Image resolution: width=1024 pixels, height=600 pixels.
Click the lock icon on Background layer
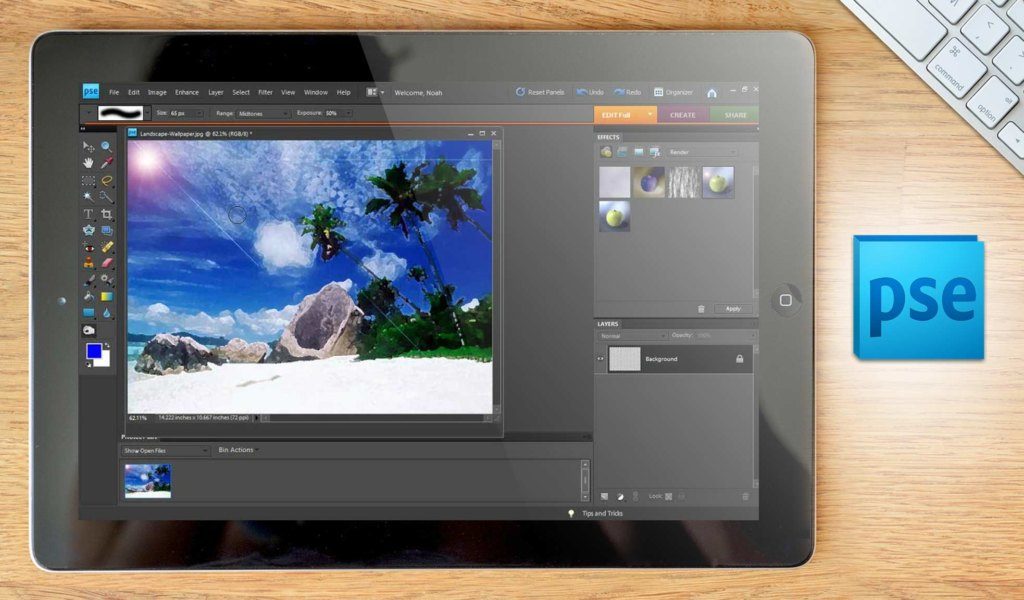click(x=739, y=358)
